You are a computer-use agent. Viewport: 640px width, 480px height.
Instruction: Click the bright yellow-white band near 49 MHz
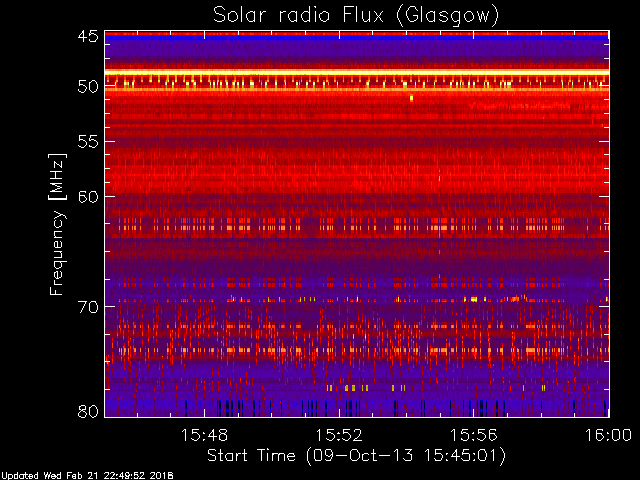click(357, 72)
